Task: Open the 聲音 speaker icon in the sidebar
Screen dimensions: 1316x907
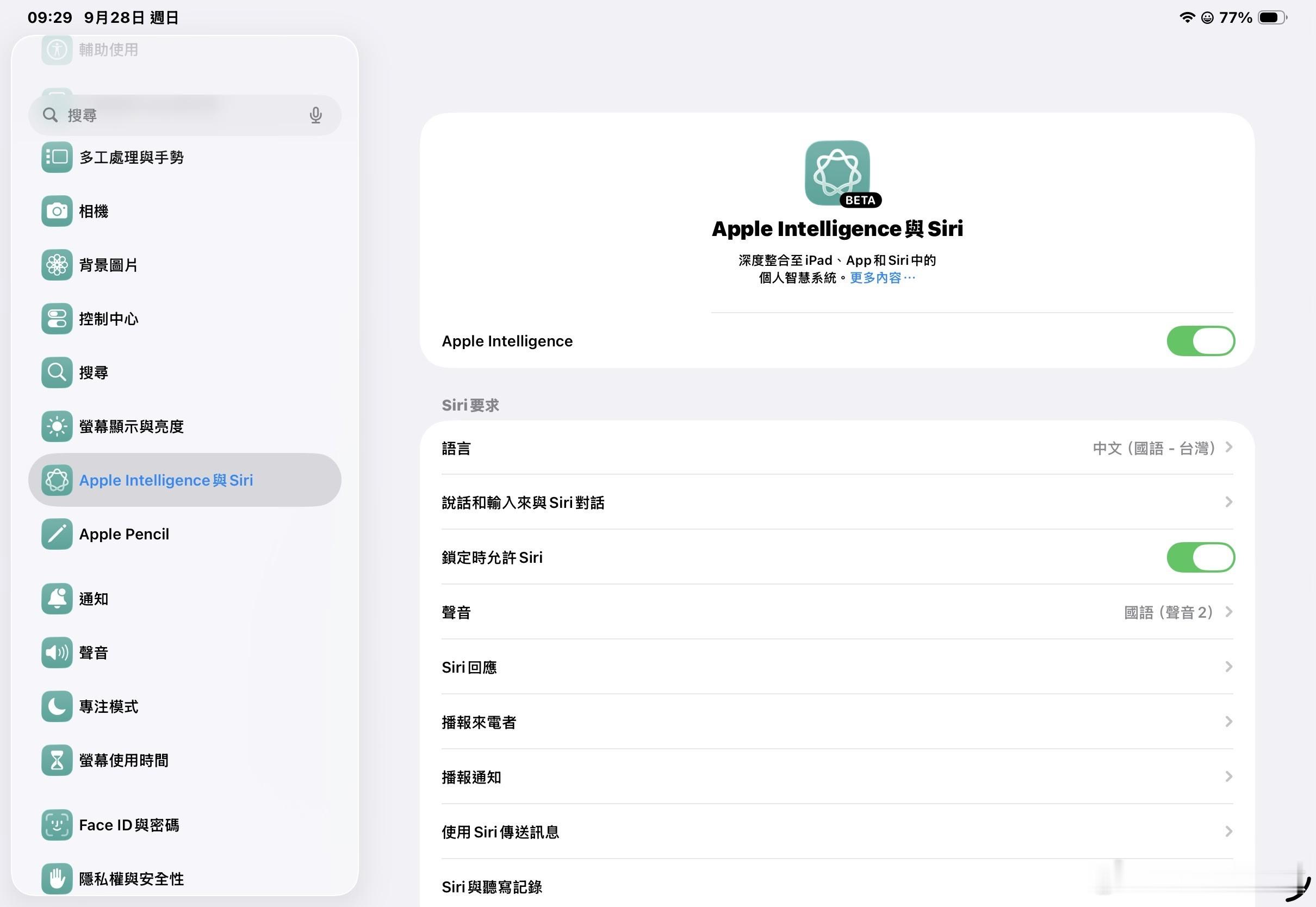Action: point(57,653)
